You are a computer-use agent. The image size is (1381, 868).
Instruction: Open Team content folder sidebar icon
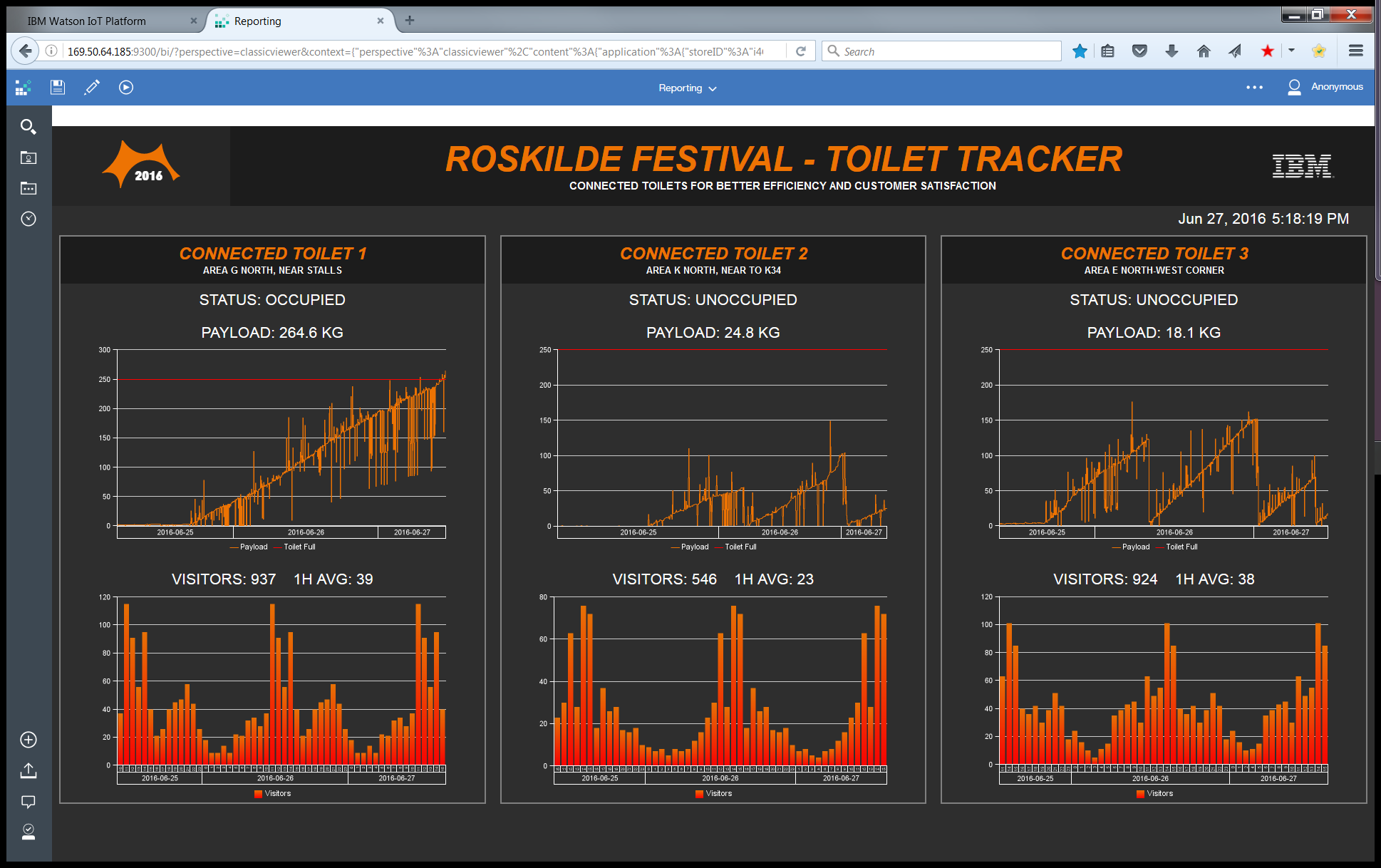tap(28, 188)
